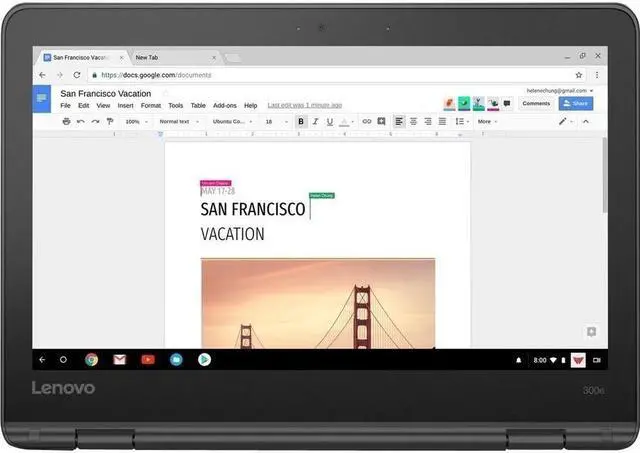Click the browser back arrow
The height and width of the screenshot is (453, 640).
tap(42, 75)
